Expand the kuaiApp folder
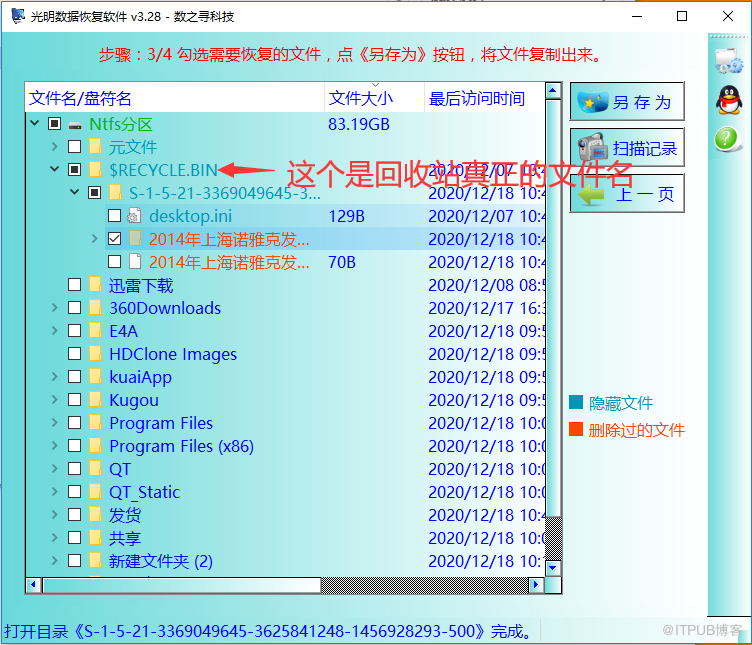Screen dimensions: 752x645 point(54,376)
